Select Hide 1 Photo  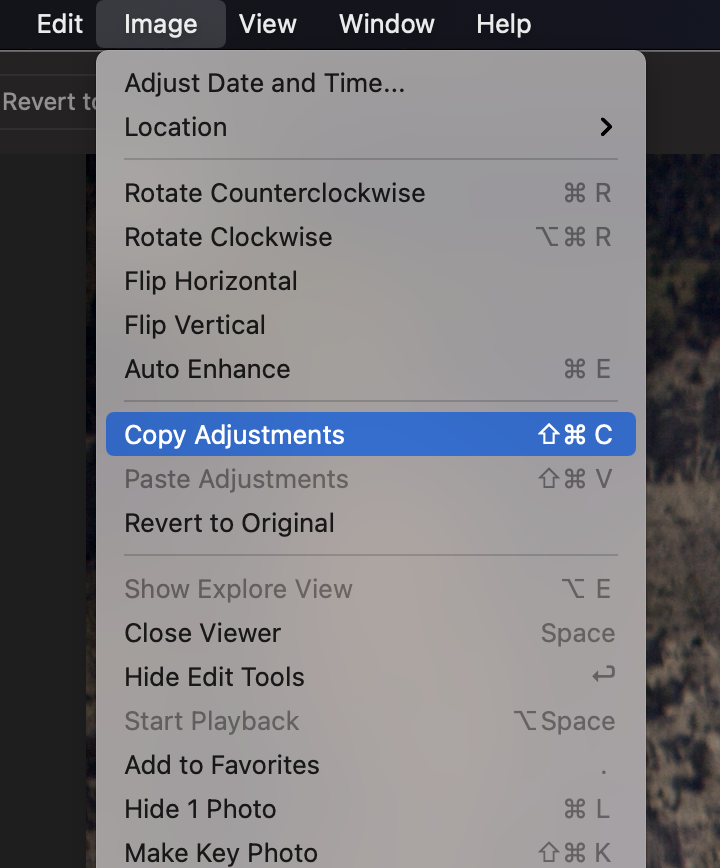click(x=371, y=809)
